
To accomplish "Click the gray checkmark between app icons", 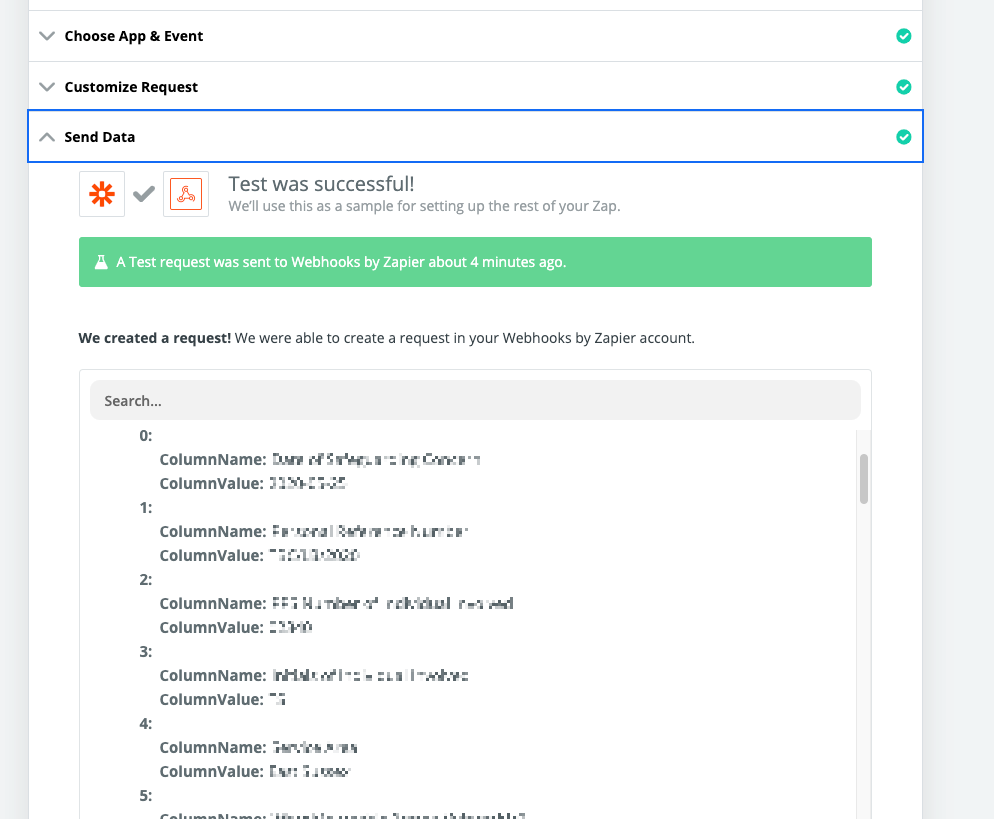I will (x=144, y=194).
